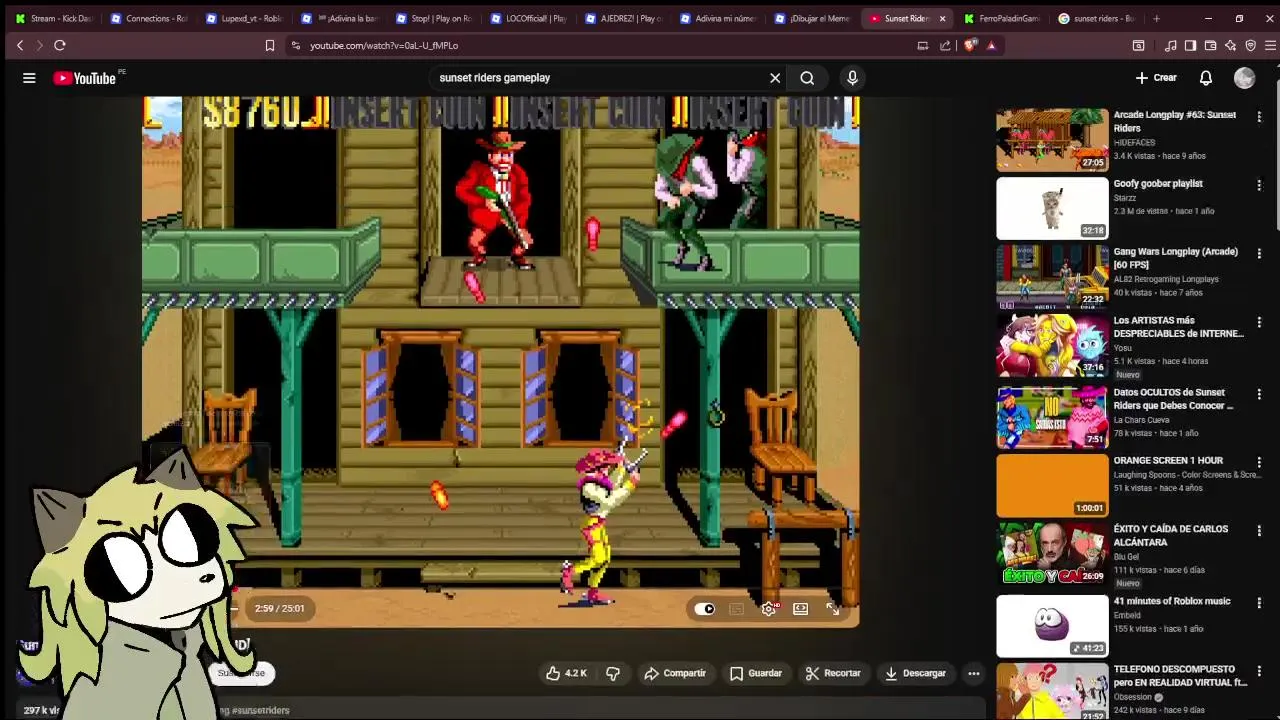Click the #sunsetriders hashtag link
The width and height of the screenshot is (1280, 720).
[x=260, y=710]
